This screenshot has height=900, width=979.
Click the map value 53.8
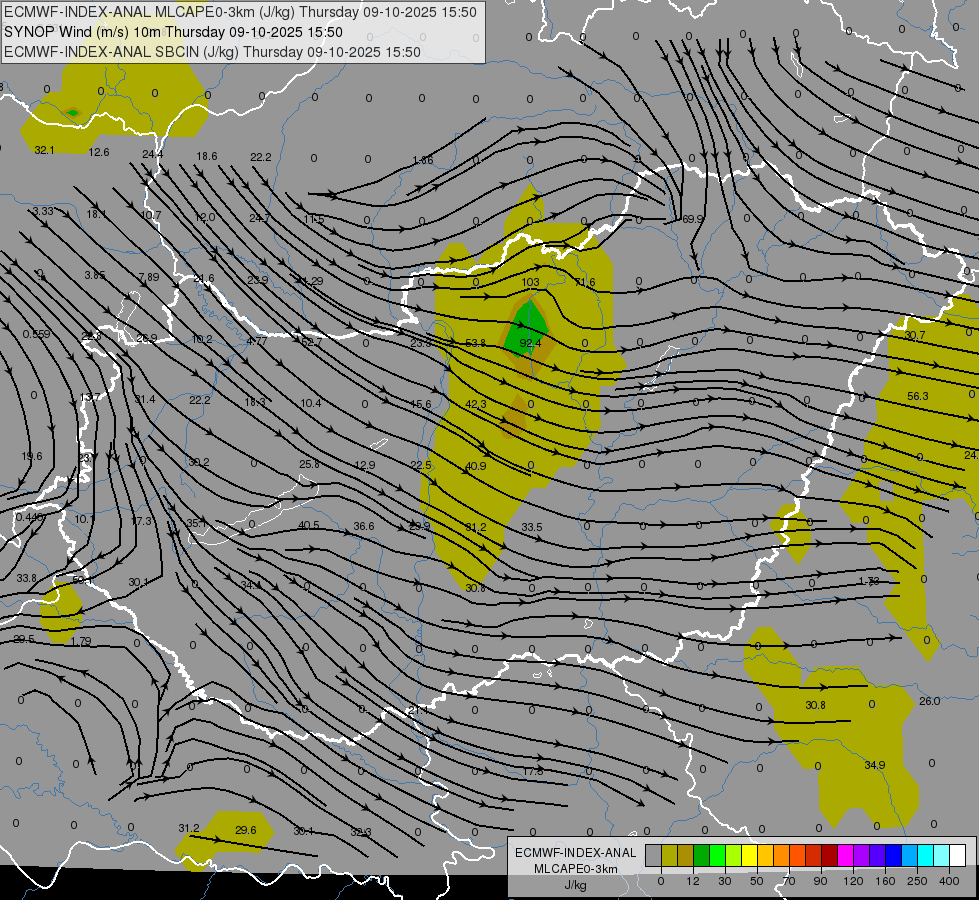(476, 343)
